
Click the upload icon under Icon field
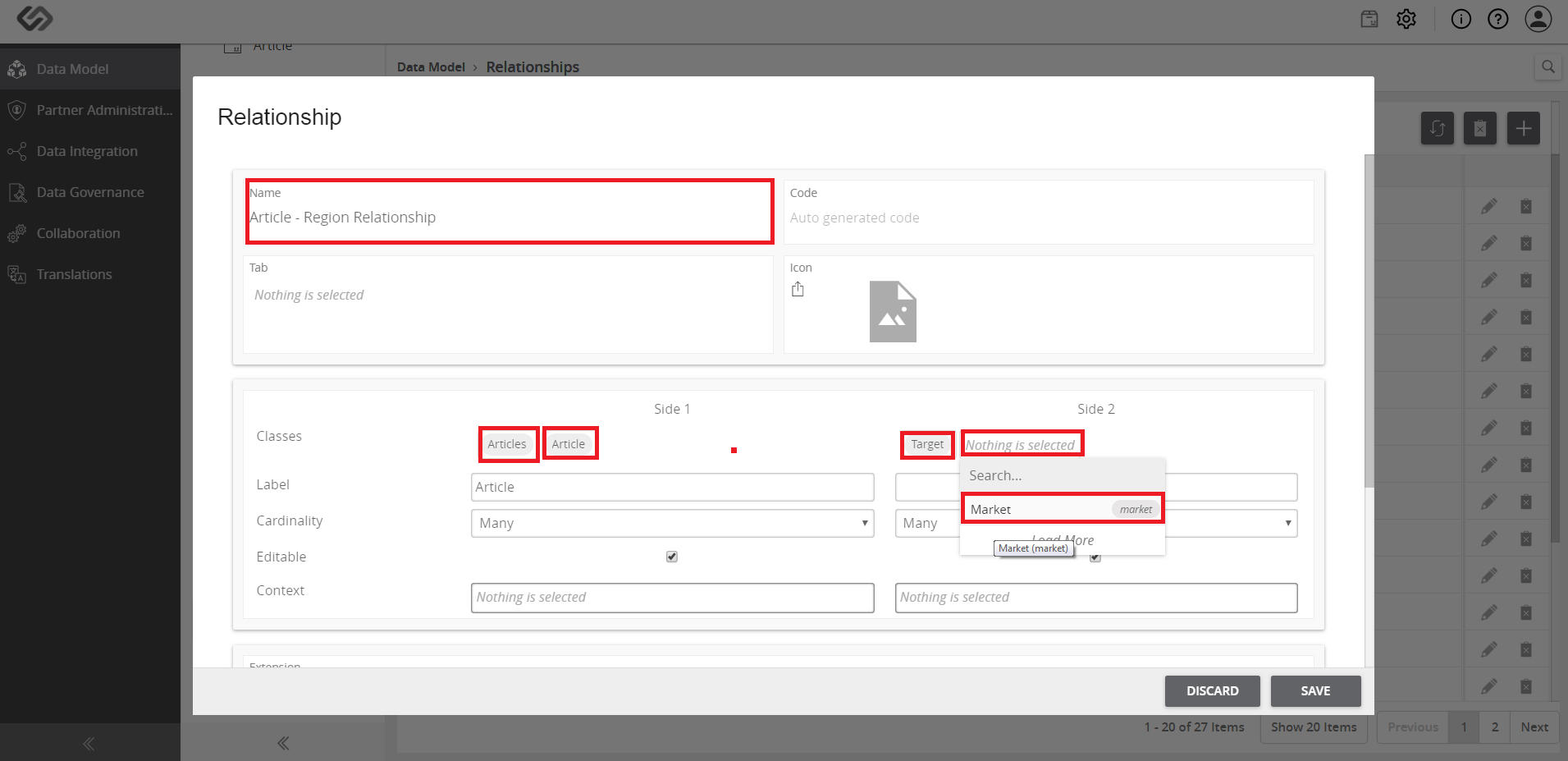[x=798, y=289]
